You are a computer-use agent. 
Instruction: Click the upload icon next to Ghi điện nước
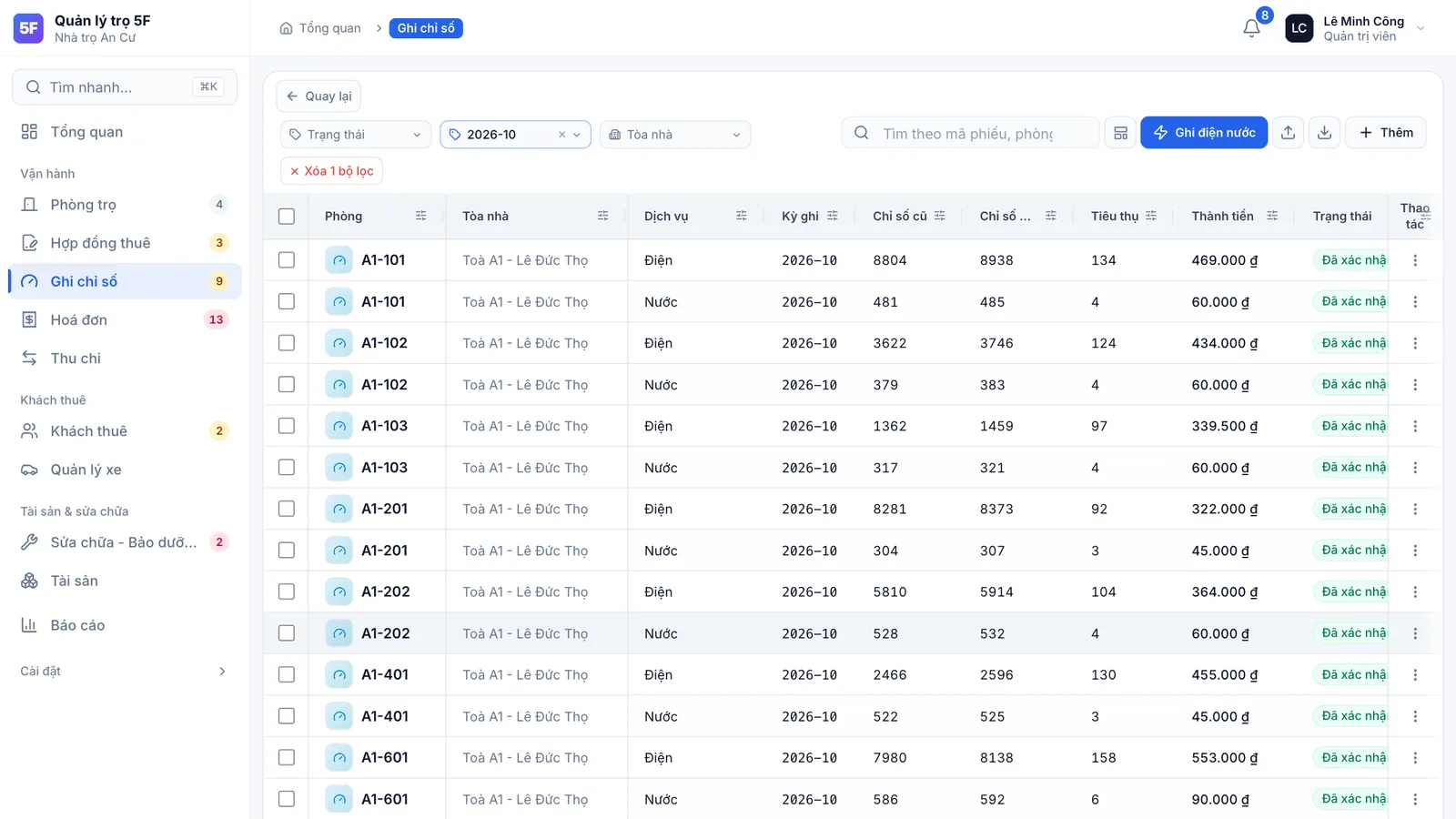[x=1288, y=133]
